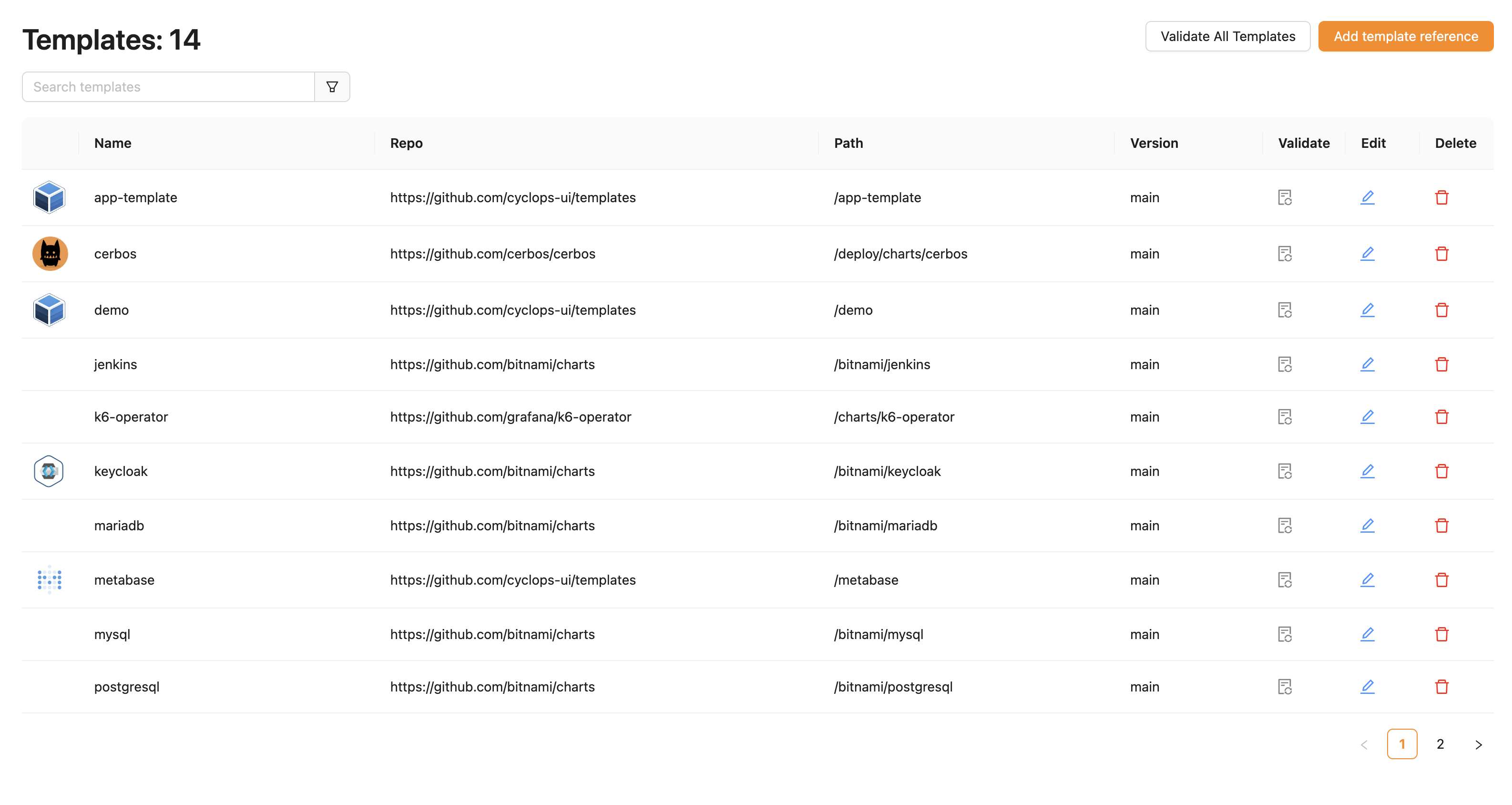Remove the jenkins template
1512x805 pixels.
coord(1441,365)
